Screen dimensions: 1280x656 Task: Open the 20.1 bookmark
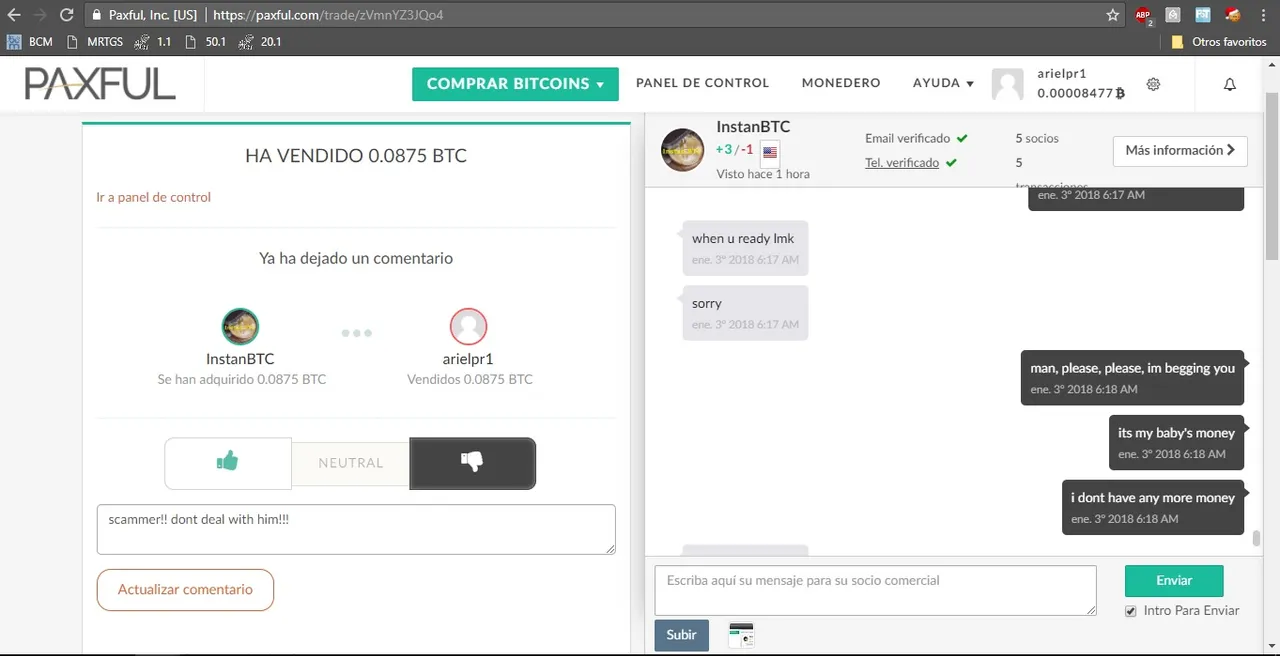[260, 42]
